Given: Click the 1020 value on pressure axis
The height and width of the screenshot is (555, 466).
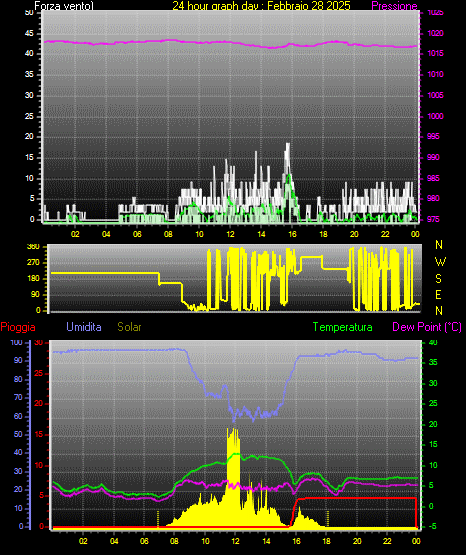Looking at the screenshot, I should point(435,33).
